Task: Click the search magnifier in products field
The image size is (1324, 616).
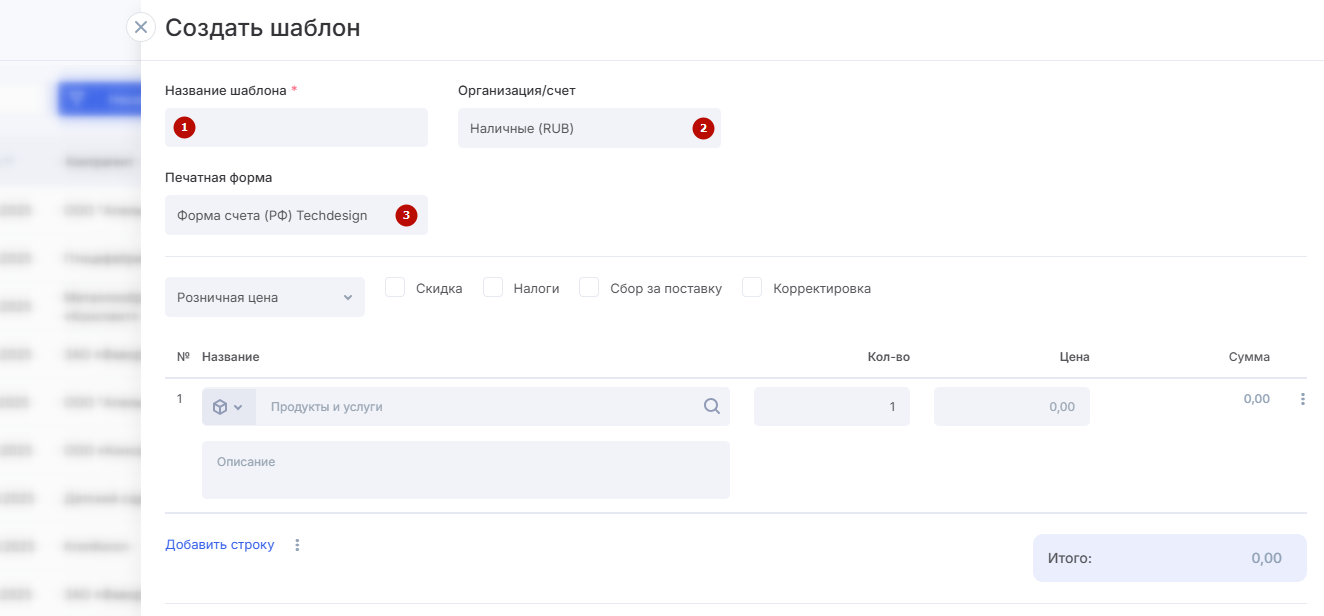Action: pos(711,407)
